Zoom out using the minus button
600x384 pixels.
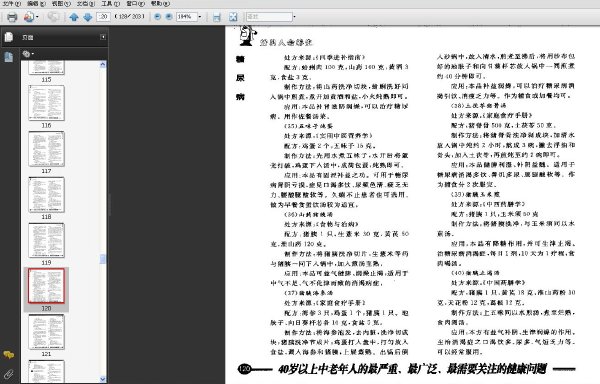(x=157, y=17)
